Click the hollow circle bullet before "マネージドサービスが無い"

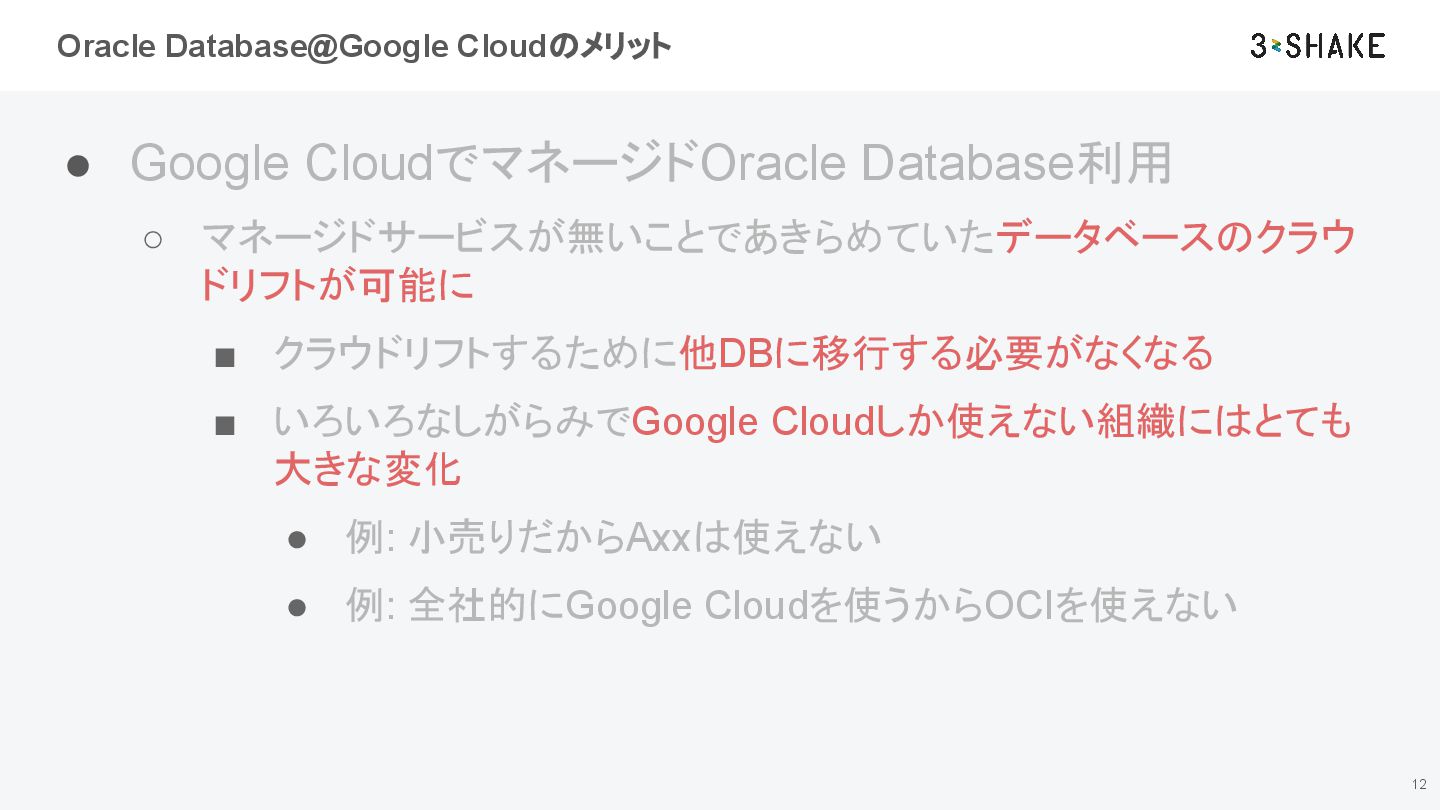(x=153, y=240)
